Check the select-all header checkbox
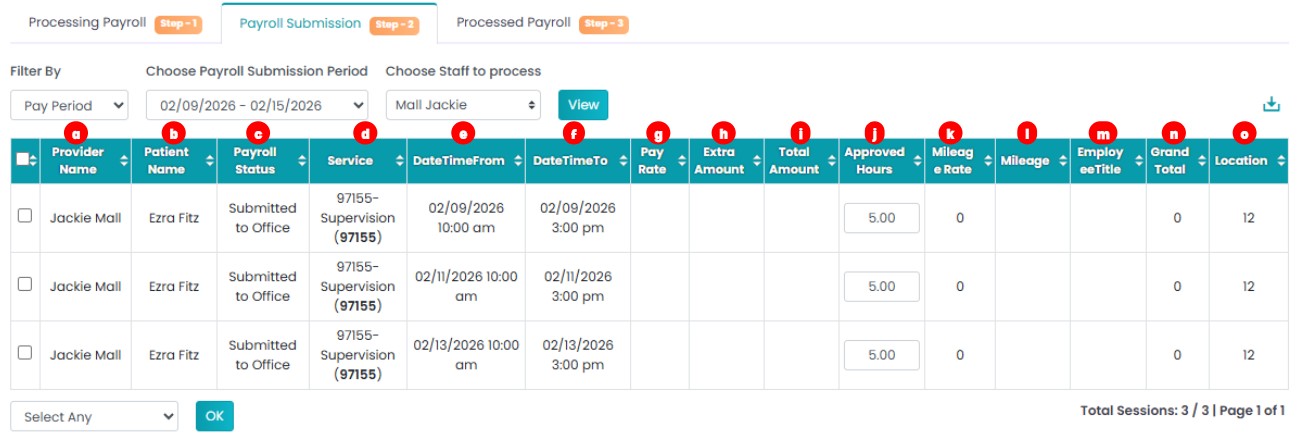Image resolution: width=1299 pixels, height=439 pixels. coord(23,160)
